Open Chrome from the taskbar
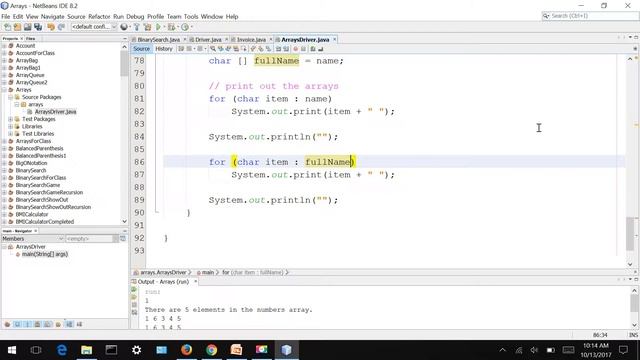 tap(211, 350)
